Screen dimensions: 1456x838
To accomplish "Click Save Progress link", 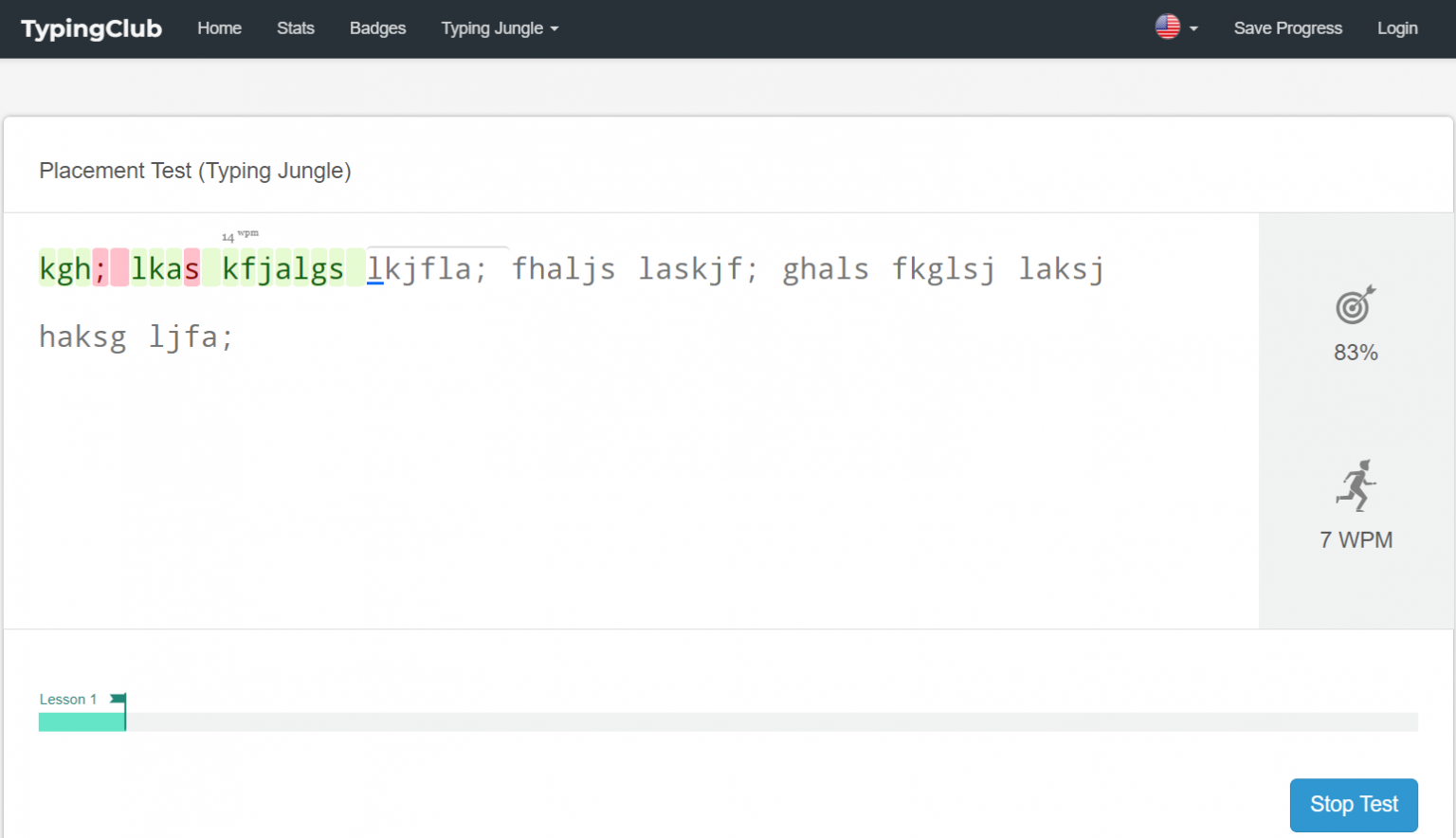I will (x=1287, y=28).
